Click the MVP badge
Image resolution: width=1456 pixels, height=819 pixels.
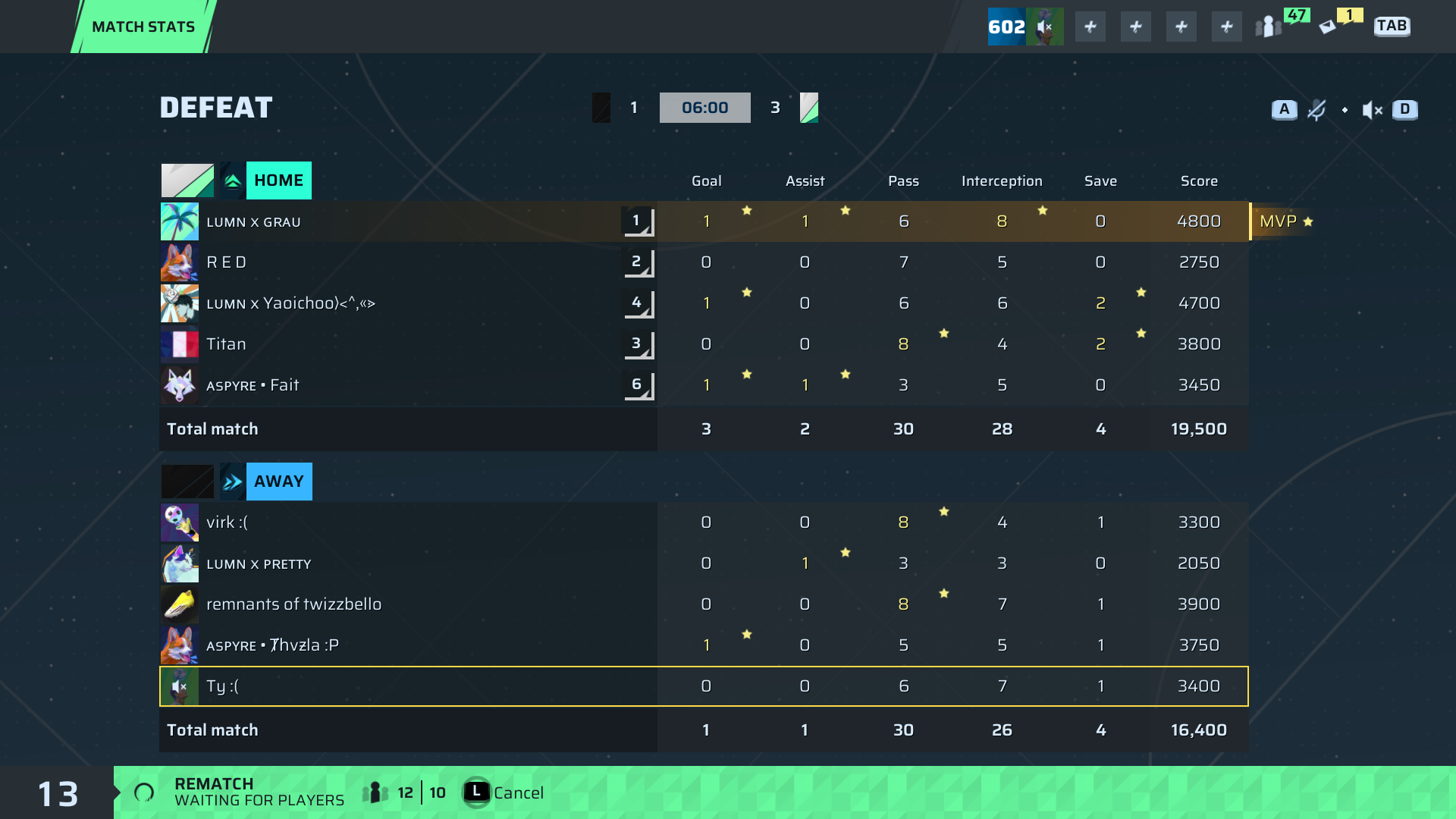point(1283,221)
